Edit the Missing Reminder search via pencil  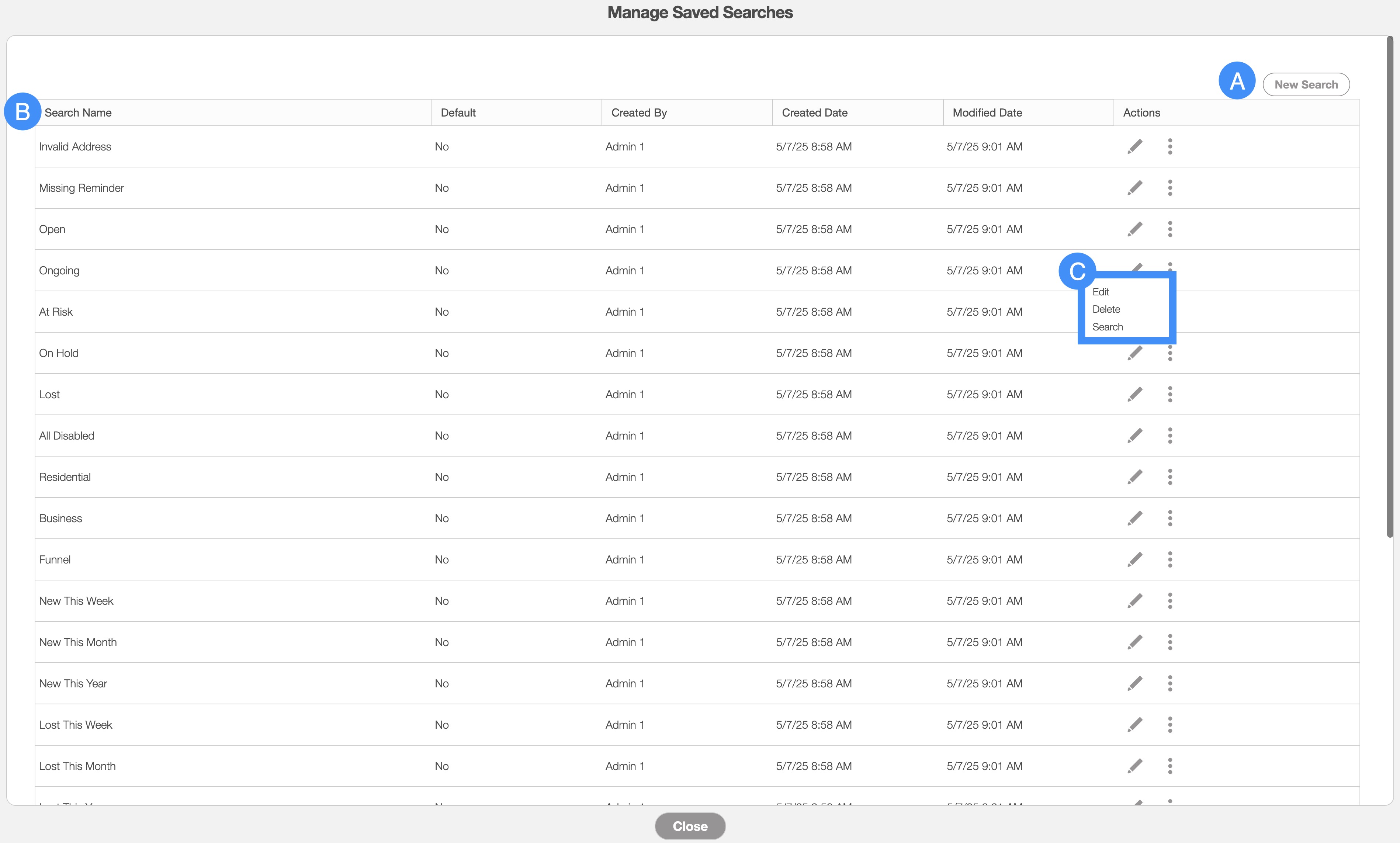pyautogui.click(x=1135, y=188)
